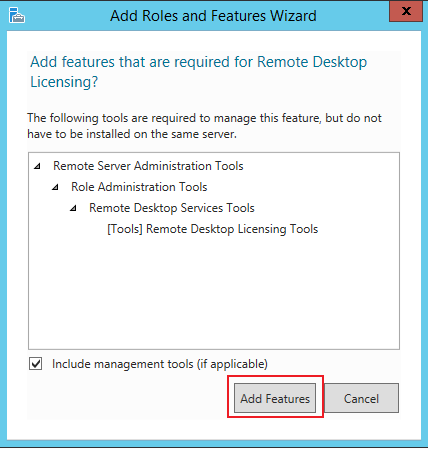Collapse the Role Administration Tools triangle

[x=55, y=187]
